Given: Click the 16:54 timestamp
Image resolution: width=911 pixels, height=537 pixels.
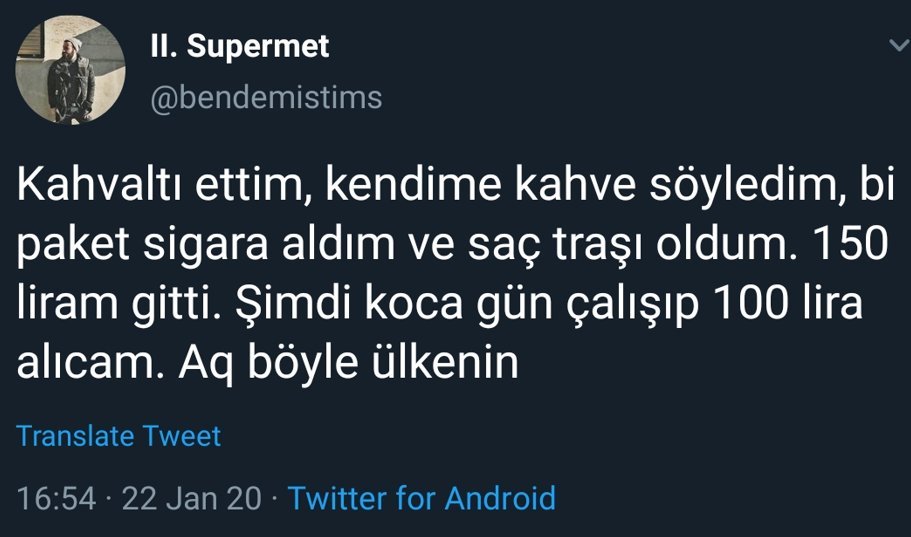Looking at the screenshot, I should [56, 497].
